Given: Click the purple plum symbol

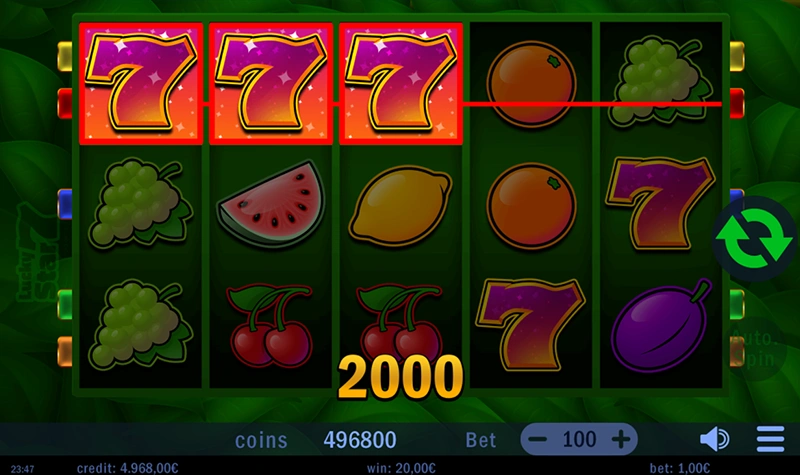Looking at the screenshot, I should click(x=661, y=326).
